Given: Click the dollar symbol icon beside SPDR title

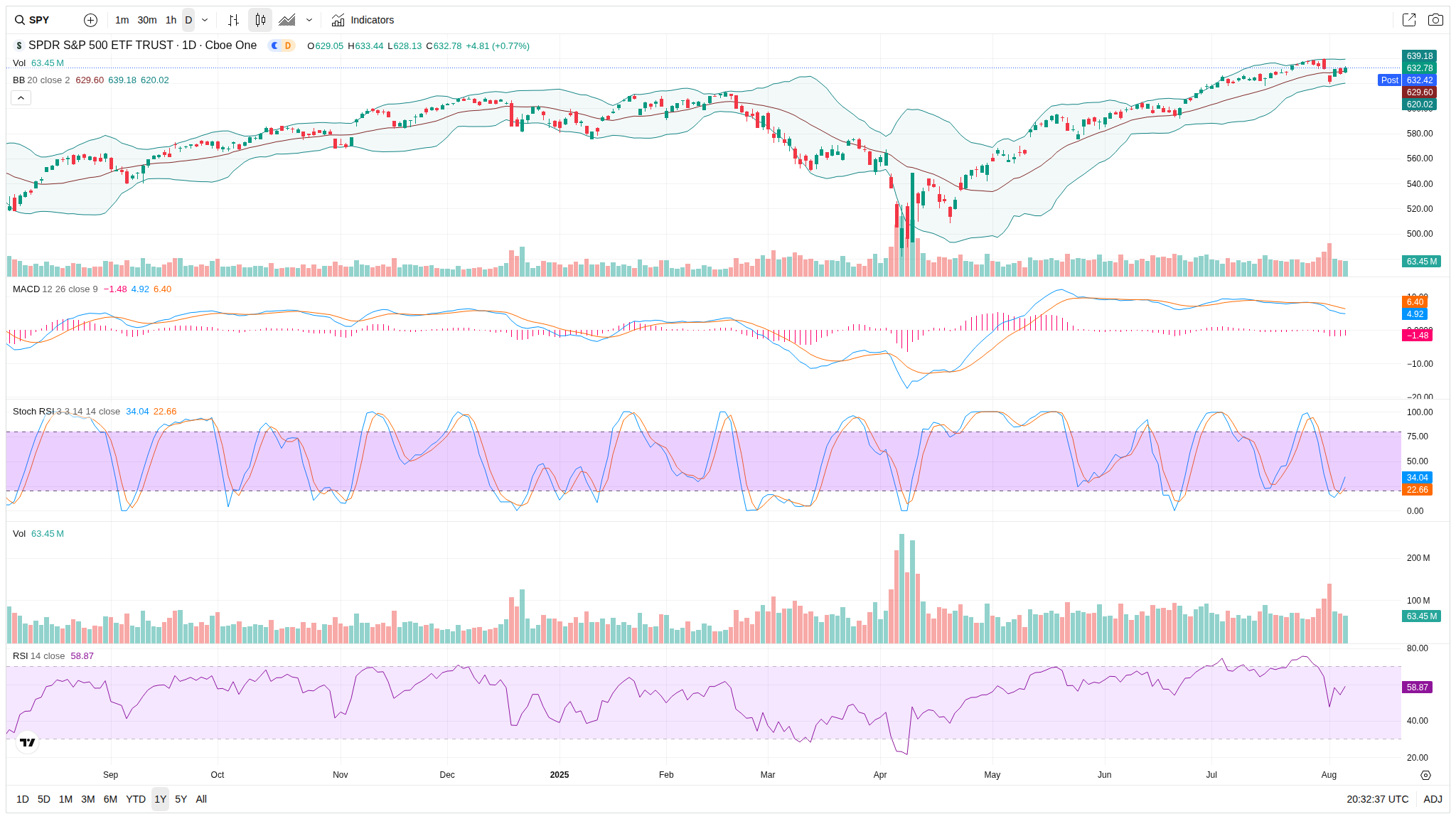Looking at the screenshot, I should click(x=19, y=45).
